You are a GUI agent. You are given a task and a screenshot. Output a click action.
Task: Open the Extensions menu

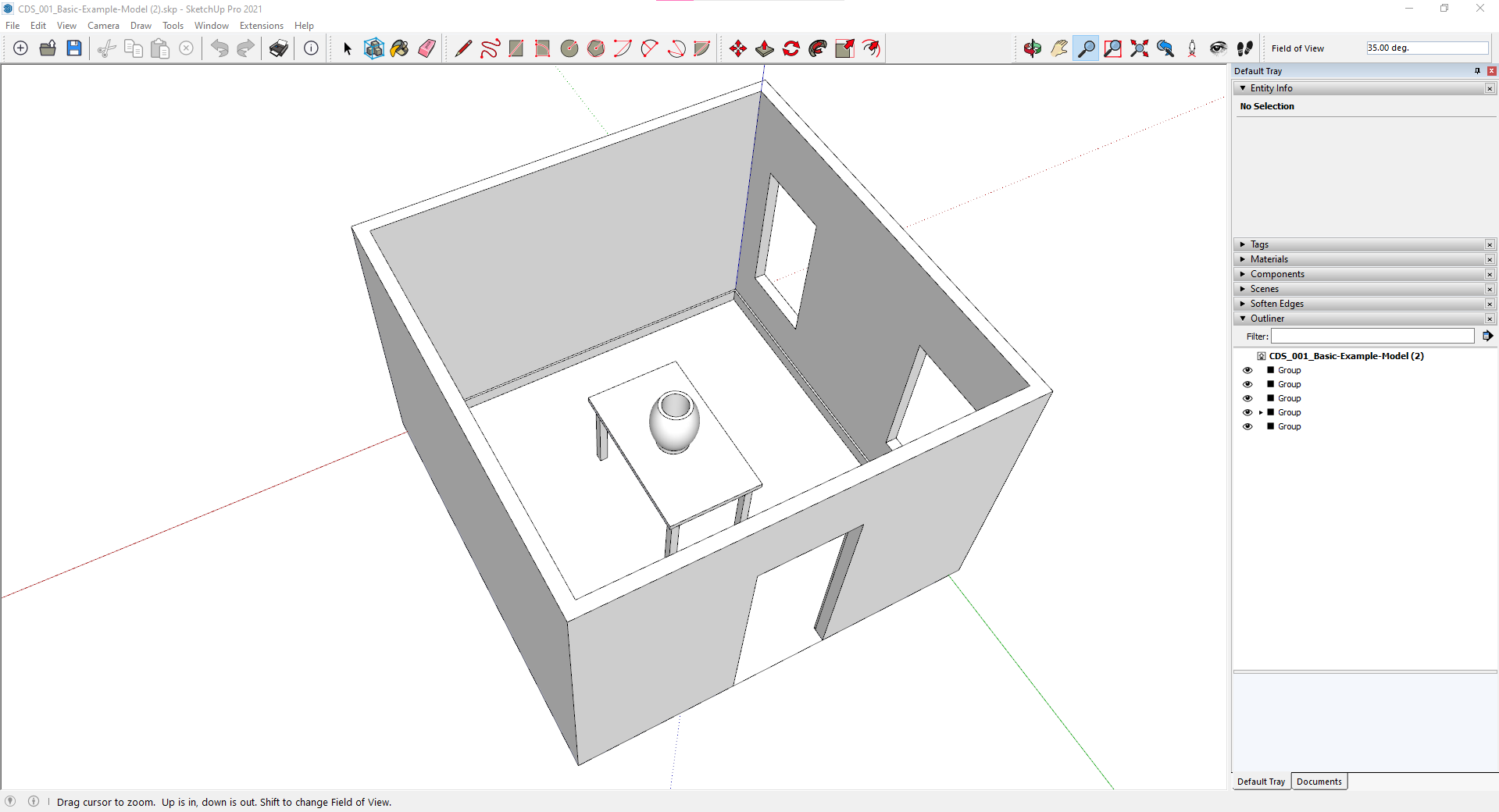pos(261,26)
